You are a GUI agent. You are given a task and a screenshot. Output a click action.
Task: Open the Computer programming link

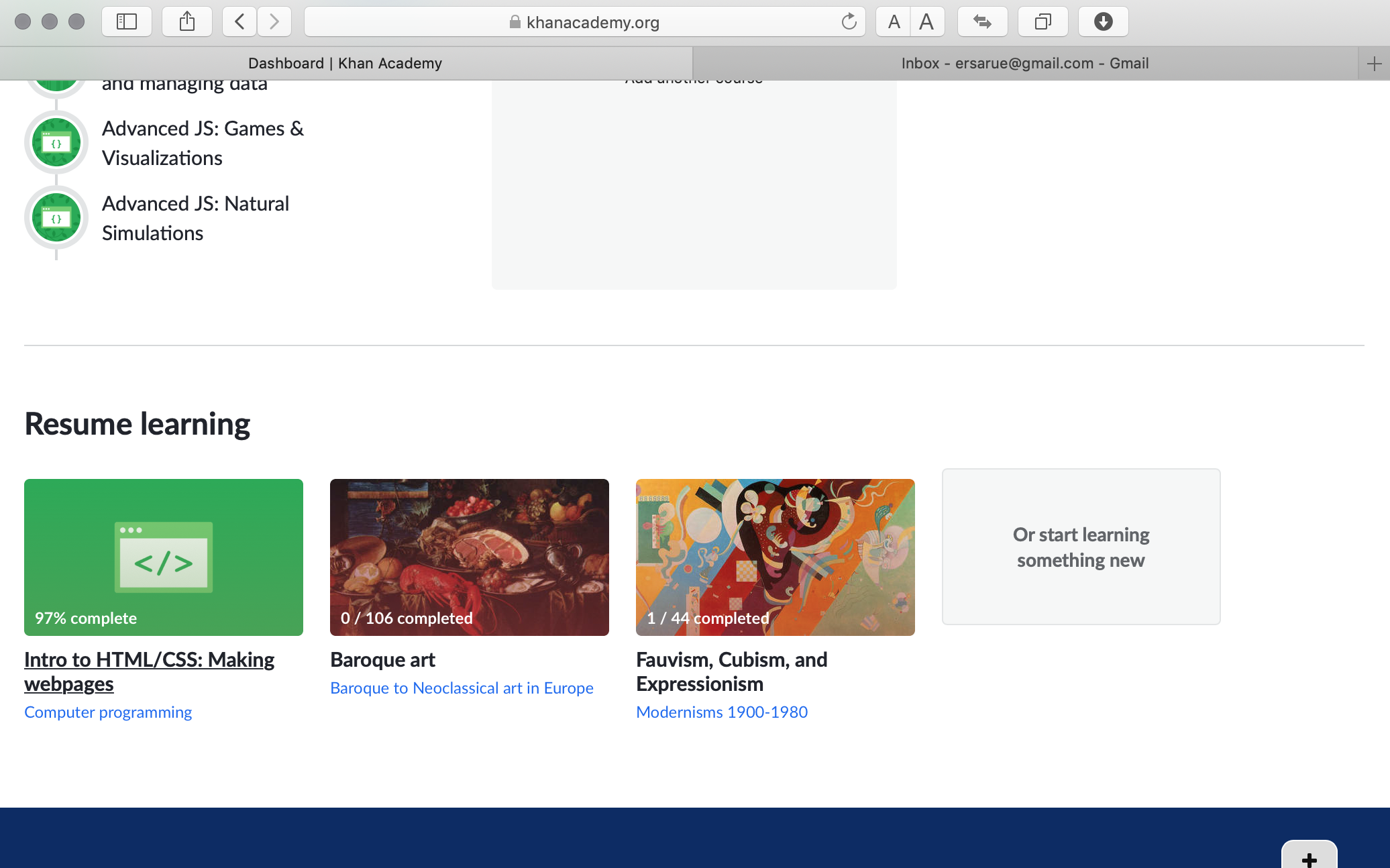pyautogui.click(x=108, y=712)
